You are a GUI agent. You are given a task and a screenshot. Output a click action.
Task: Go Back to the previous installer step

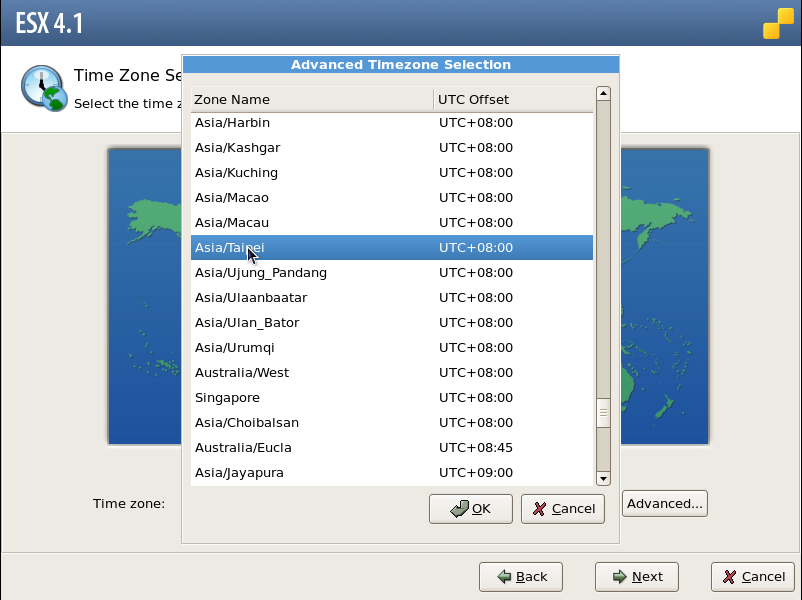[x=521, y=576]
